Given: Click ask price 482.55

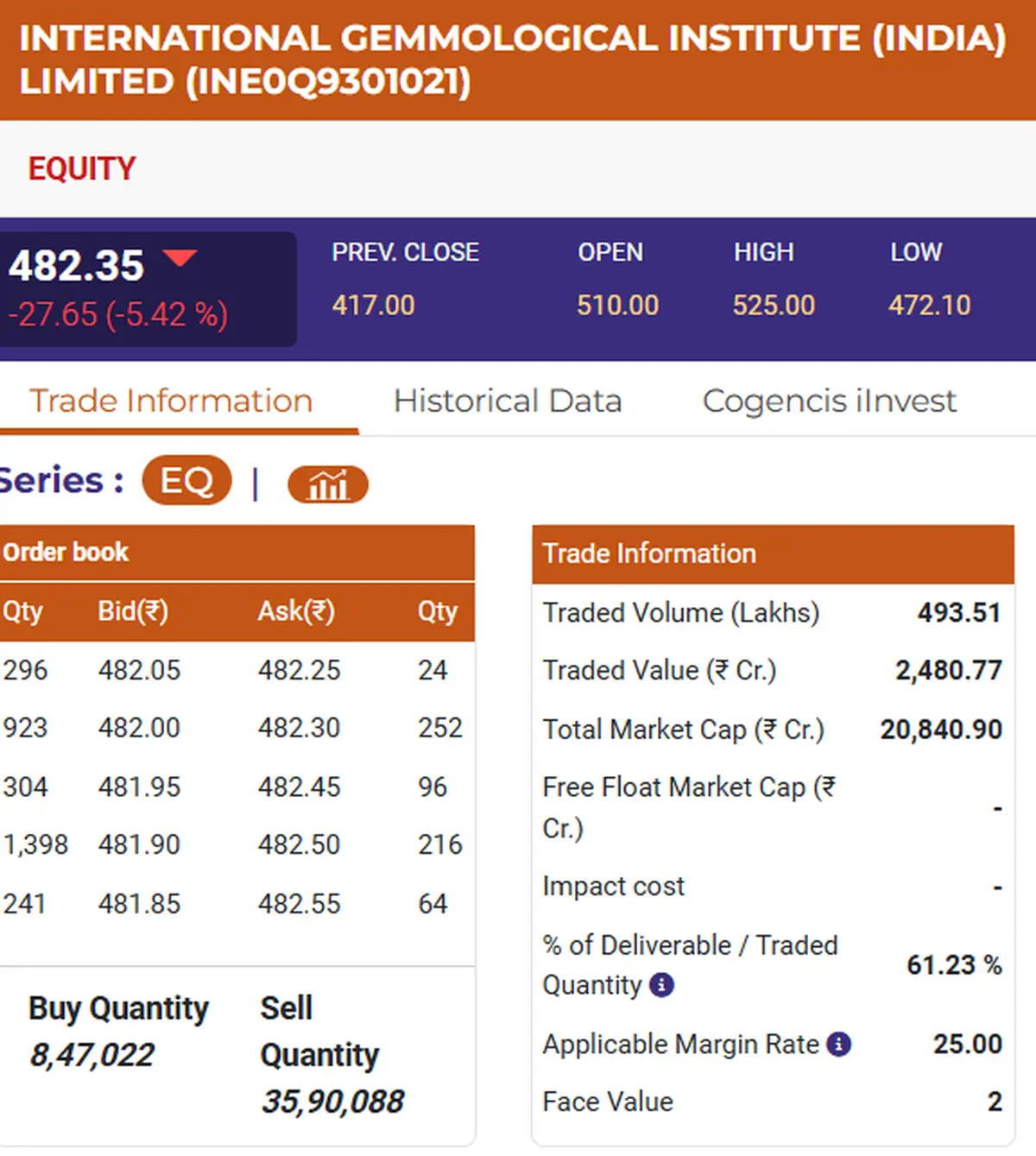Looking at the screenshot, I should point(300,905).
